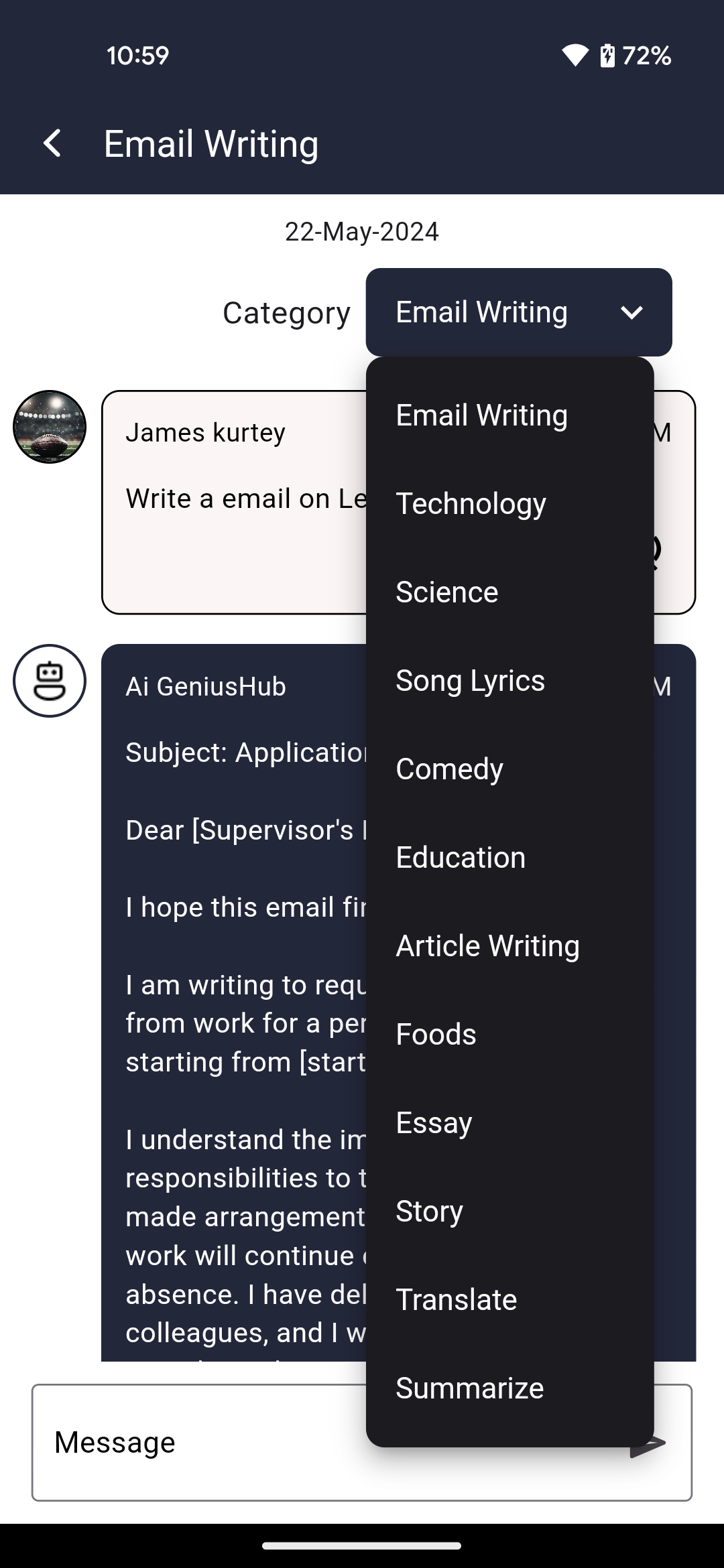Select Summarize from the category list
Screen dimensions: 724x1568
click(x=469, y=1388)
